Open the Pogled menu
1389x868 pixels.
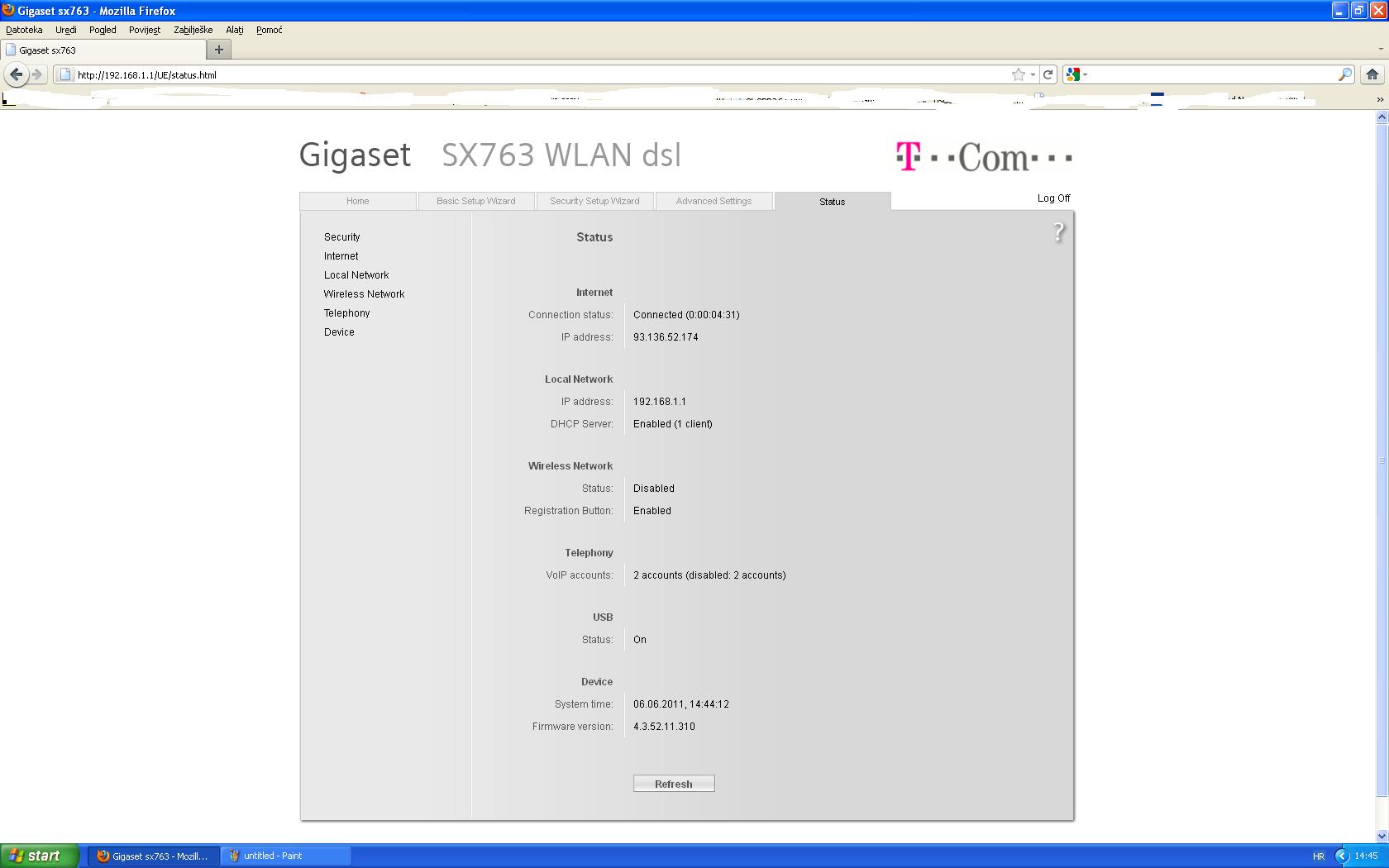click(x=103, y=30)
